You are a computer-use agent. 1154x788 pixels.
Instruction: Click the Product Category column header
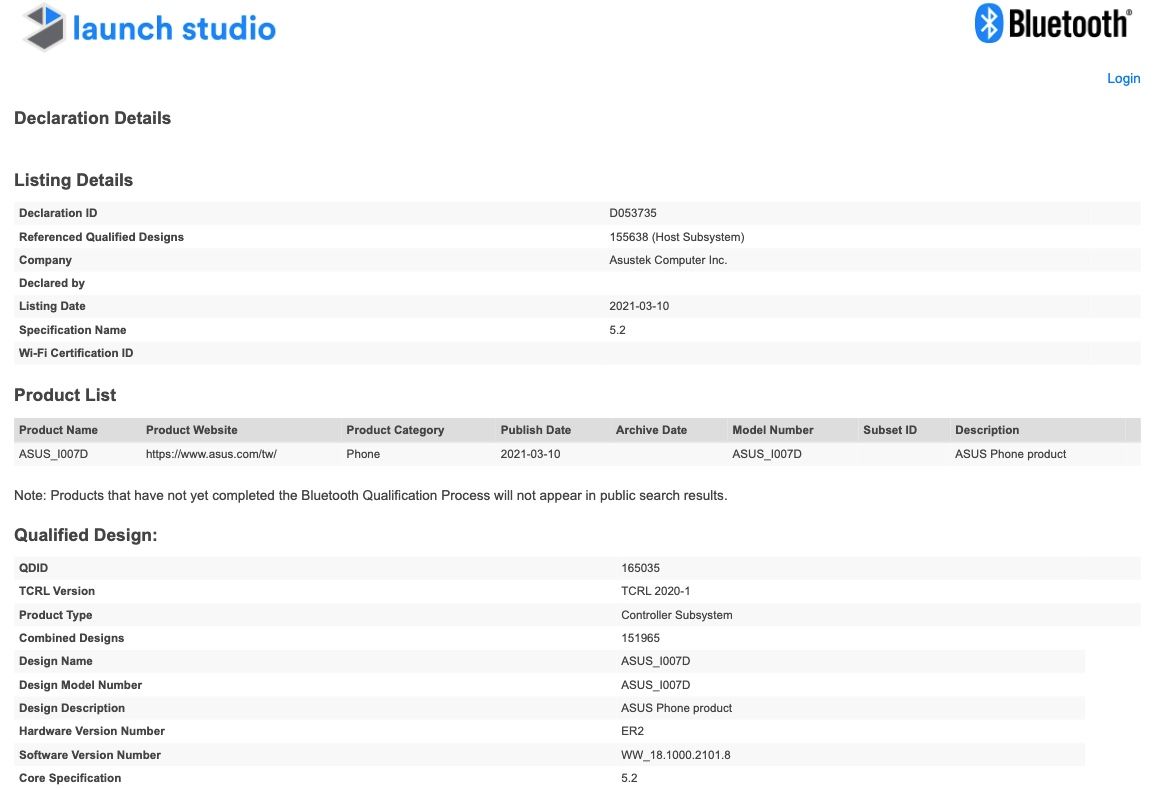click(395, 430)
